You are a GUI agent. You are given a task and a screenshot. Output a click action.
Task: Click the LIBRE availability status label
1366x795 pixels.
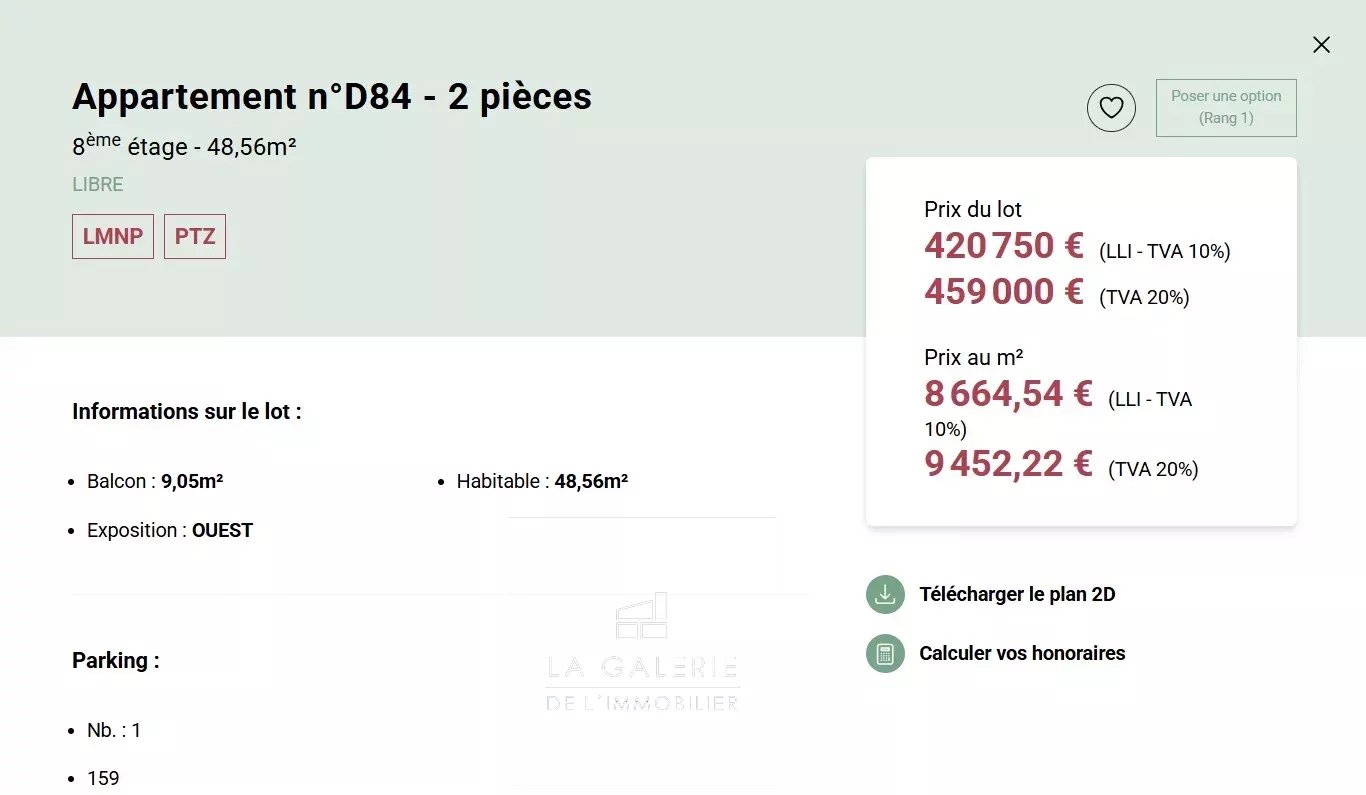(x=98, y=185)
